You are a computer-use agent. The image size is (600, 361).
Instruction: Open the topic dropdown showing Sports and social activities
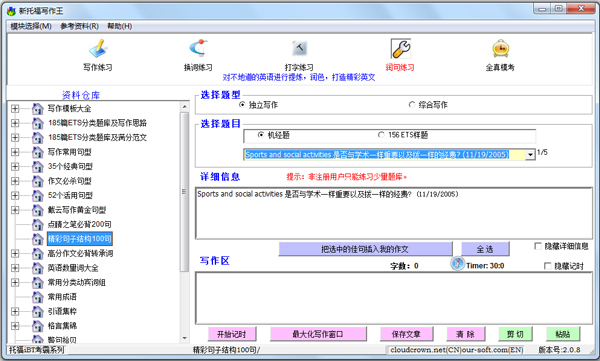[530, 155]
